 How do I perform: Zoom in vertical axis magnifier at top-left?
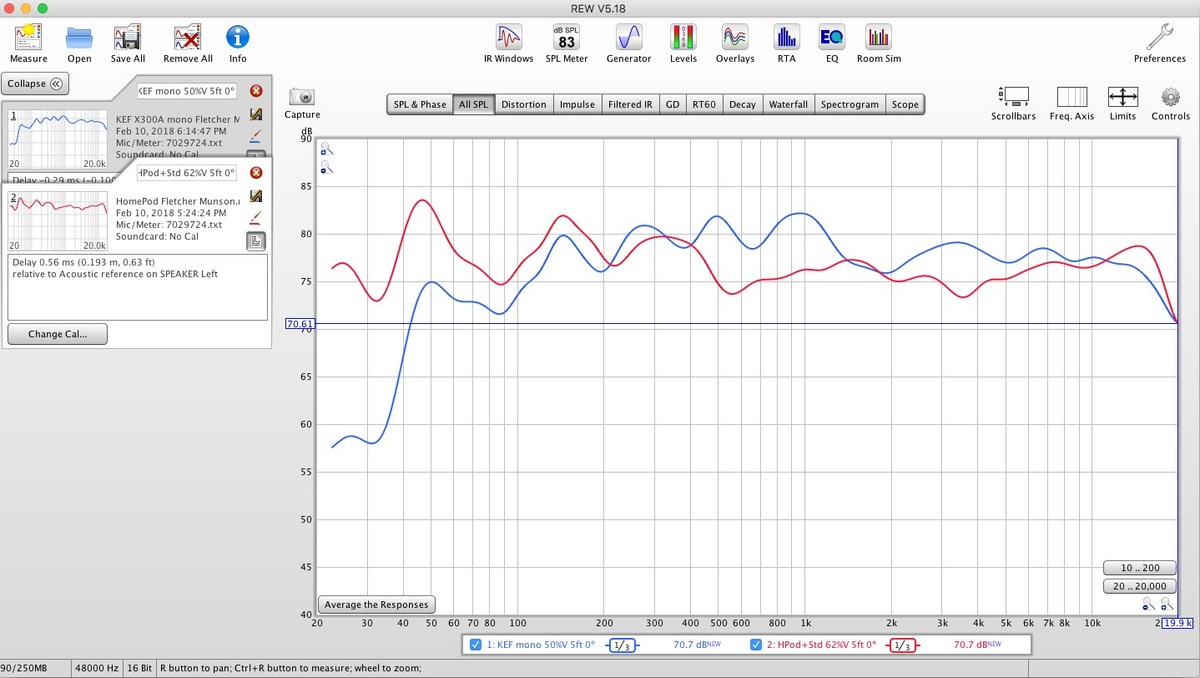pos(326,150)
